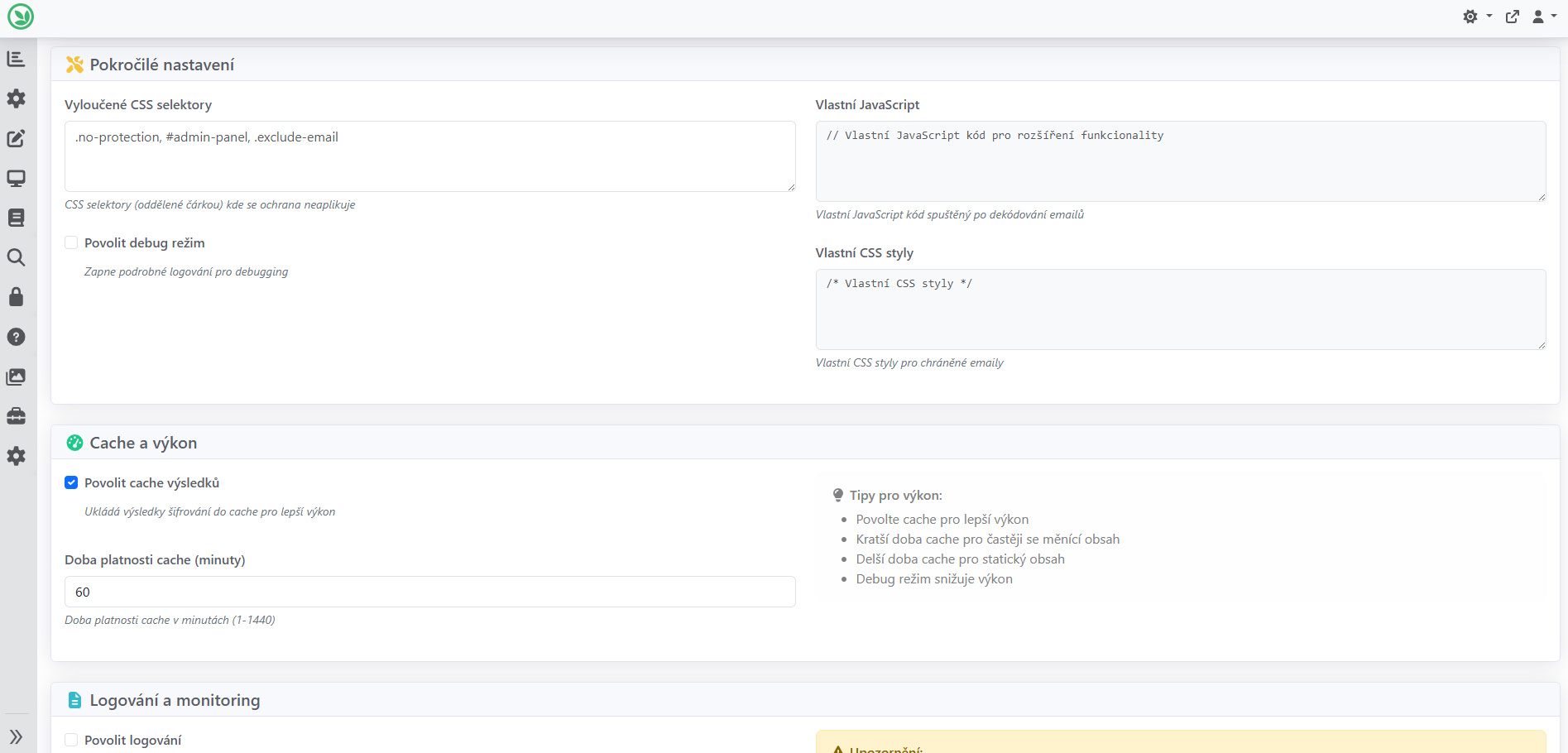Open the toolbox sidebar icon
Viewport: 1568px width, 753px height.
point(16,416)
